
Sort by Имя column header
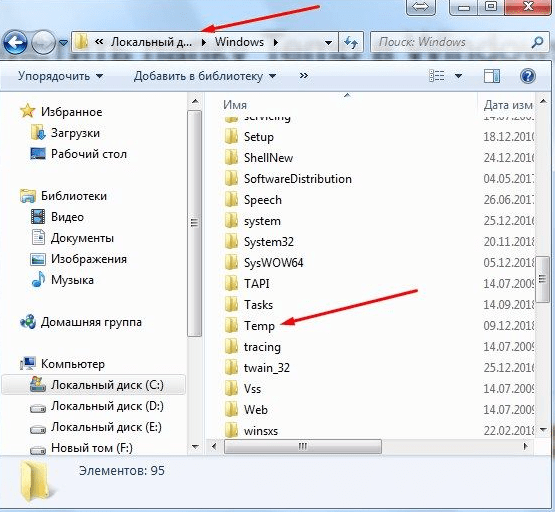(x=235, y=105)
